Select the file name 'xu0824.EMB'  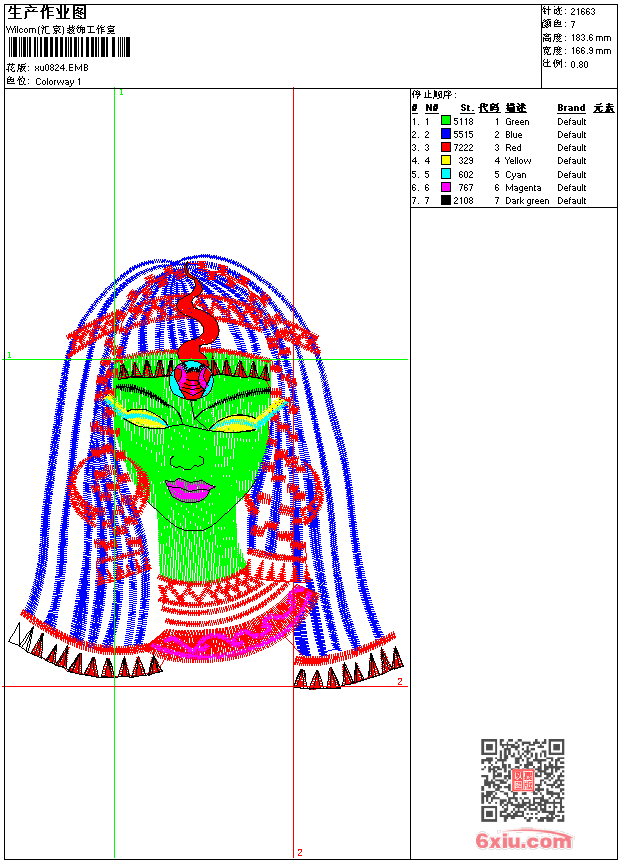[61, 68]
